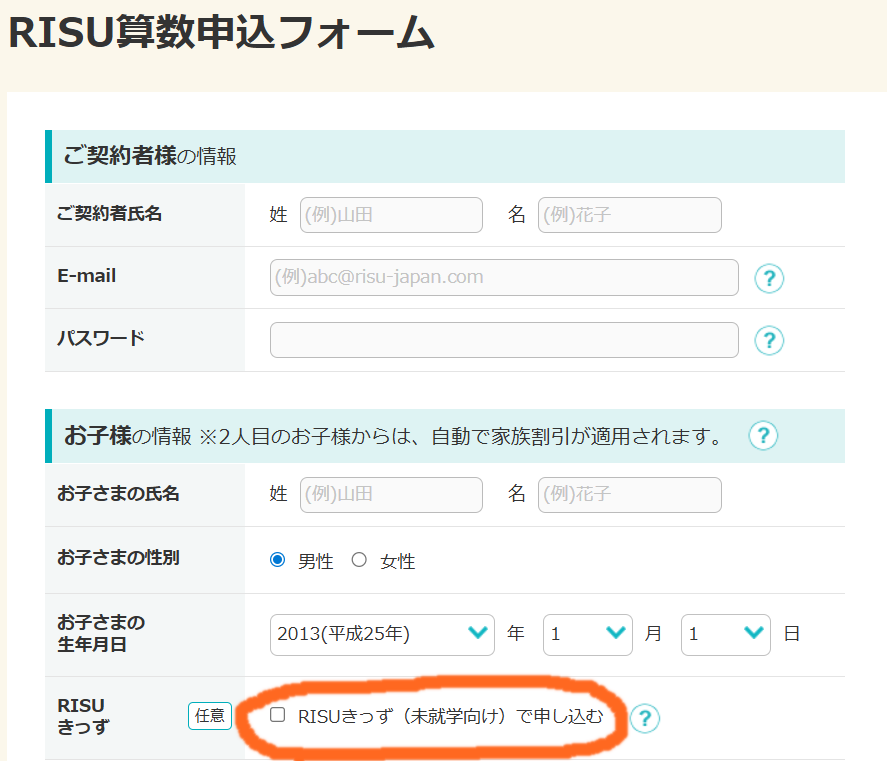Check the RISUきっず（未就学向け）で申し込む checkbox
The width and height of the screenshot is (887, 761).
(x=277, y=715)
